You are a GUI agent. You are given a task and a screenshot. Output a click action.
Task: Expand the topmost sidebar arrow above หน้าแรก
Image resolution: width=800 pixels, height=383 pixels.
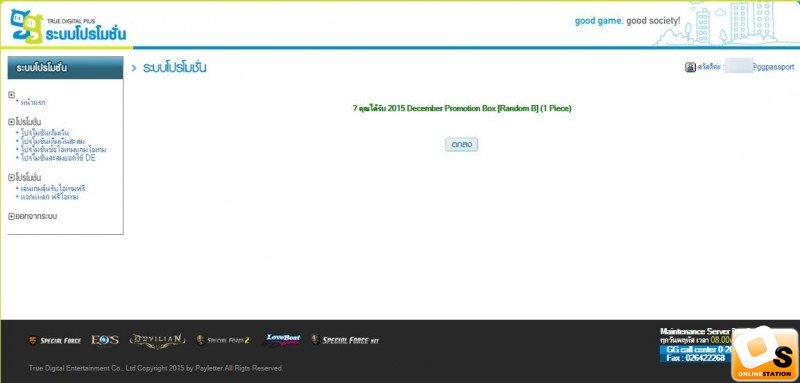(x=12, y=95)
